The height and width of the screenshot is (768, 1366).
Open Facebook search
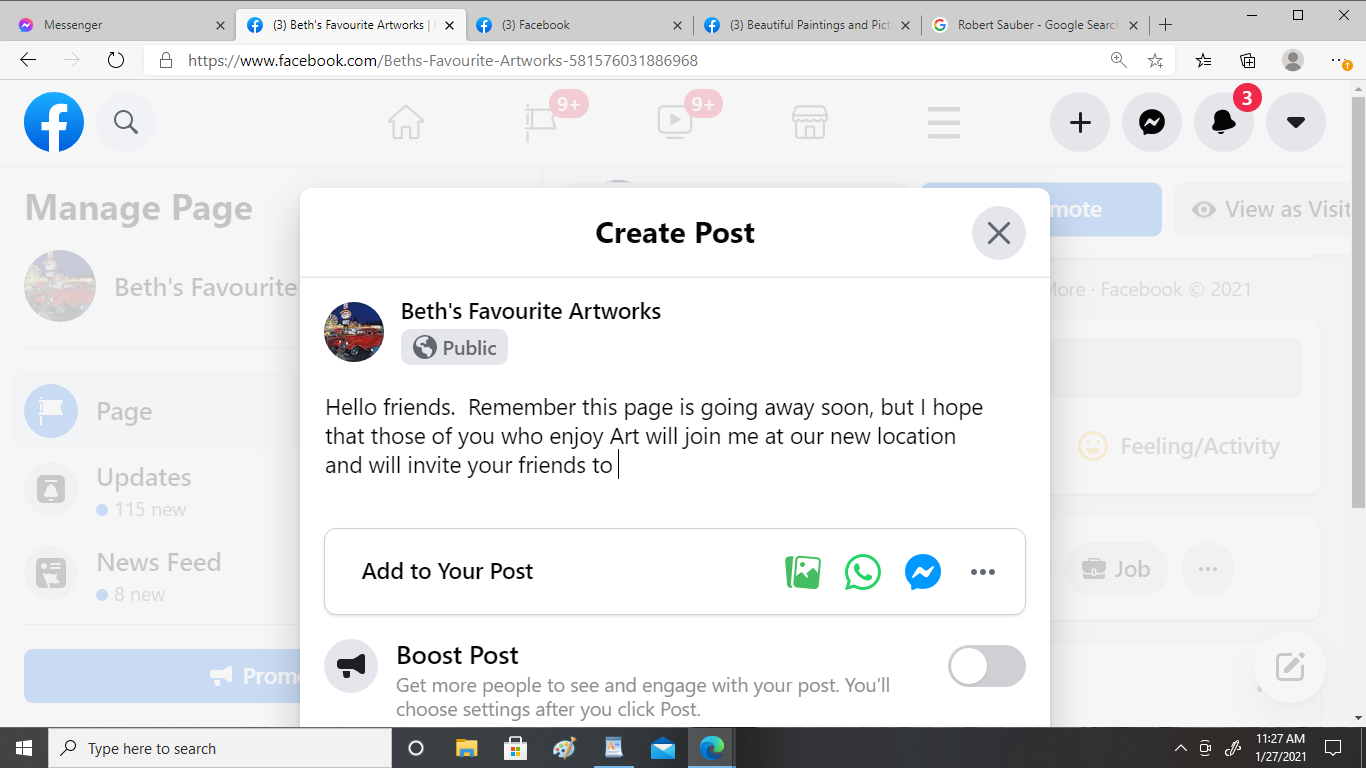pos(126,122)
